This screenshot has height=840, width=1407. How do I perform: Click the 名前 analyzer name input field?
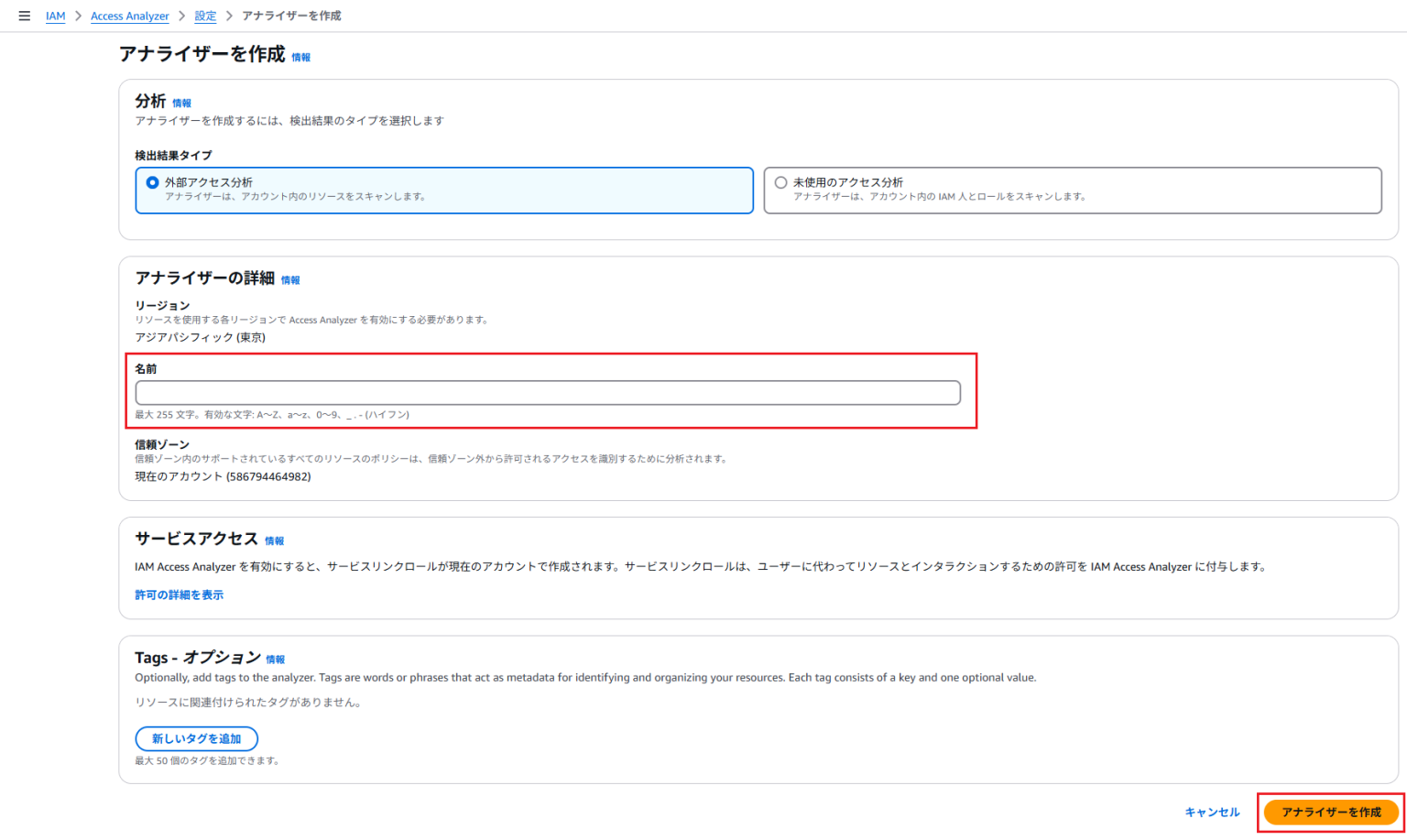point(548,392)
